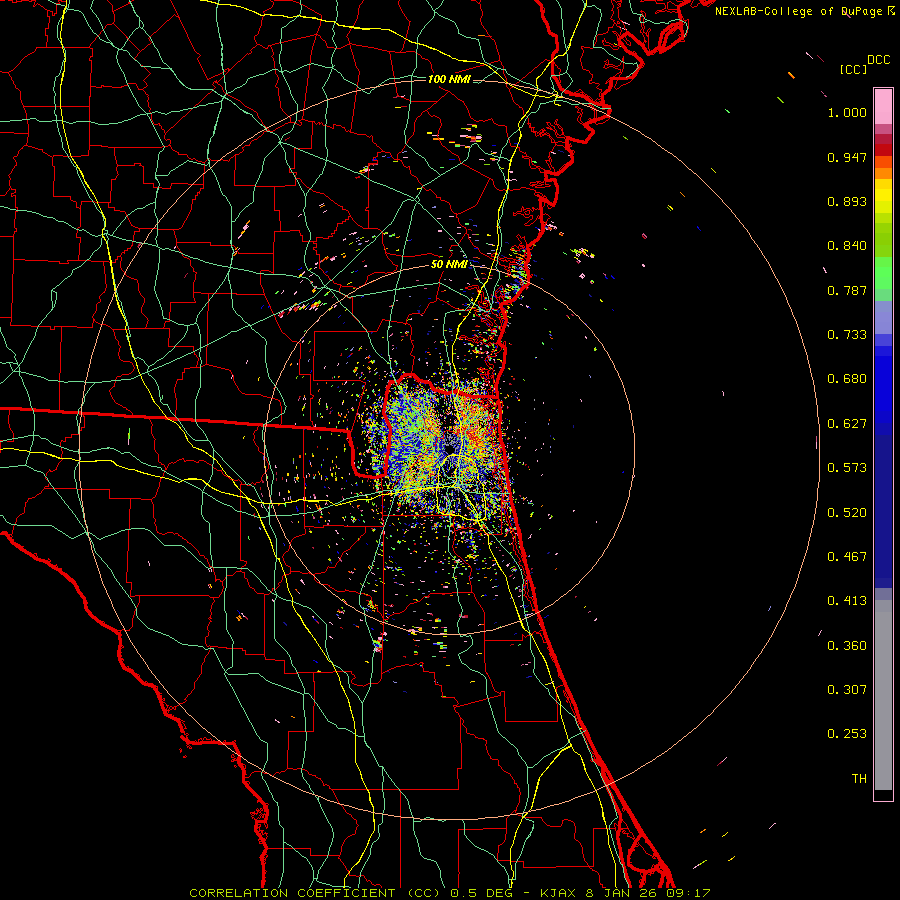This screenshot has width=900, height=900.
Task: Click the 0.733 legend value
Action: point(847,335)
